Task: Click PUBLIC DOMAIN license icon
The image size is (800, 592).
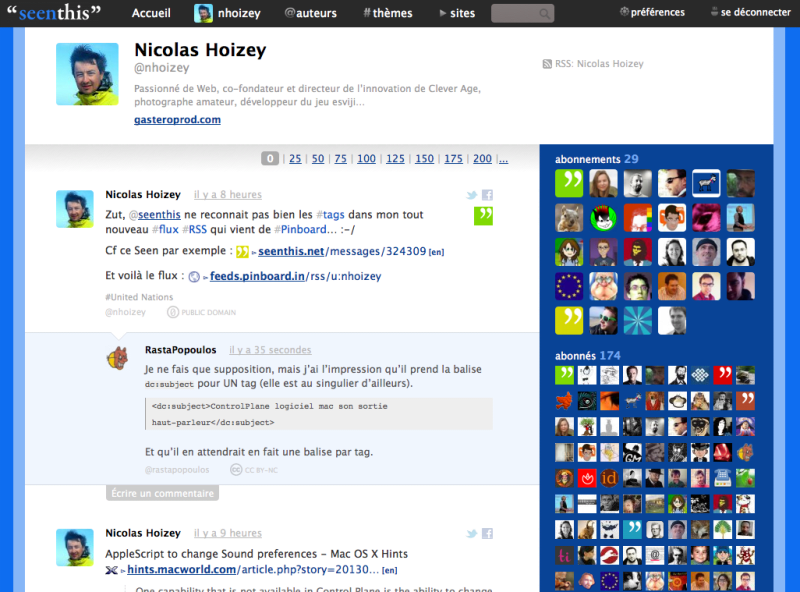Action: pos(173,312)
